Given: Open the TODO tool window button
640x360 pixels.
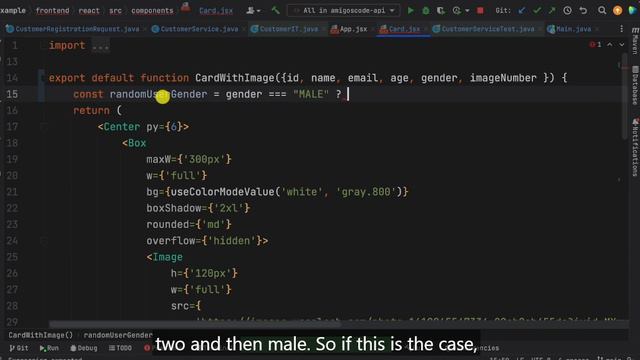Looking at the screenshot, I should (120, 348).
